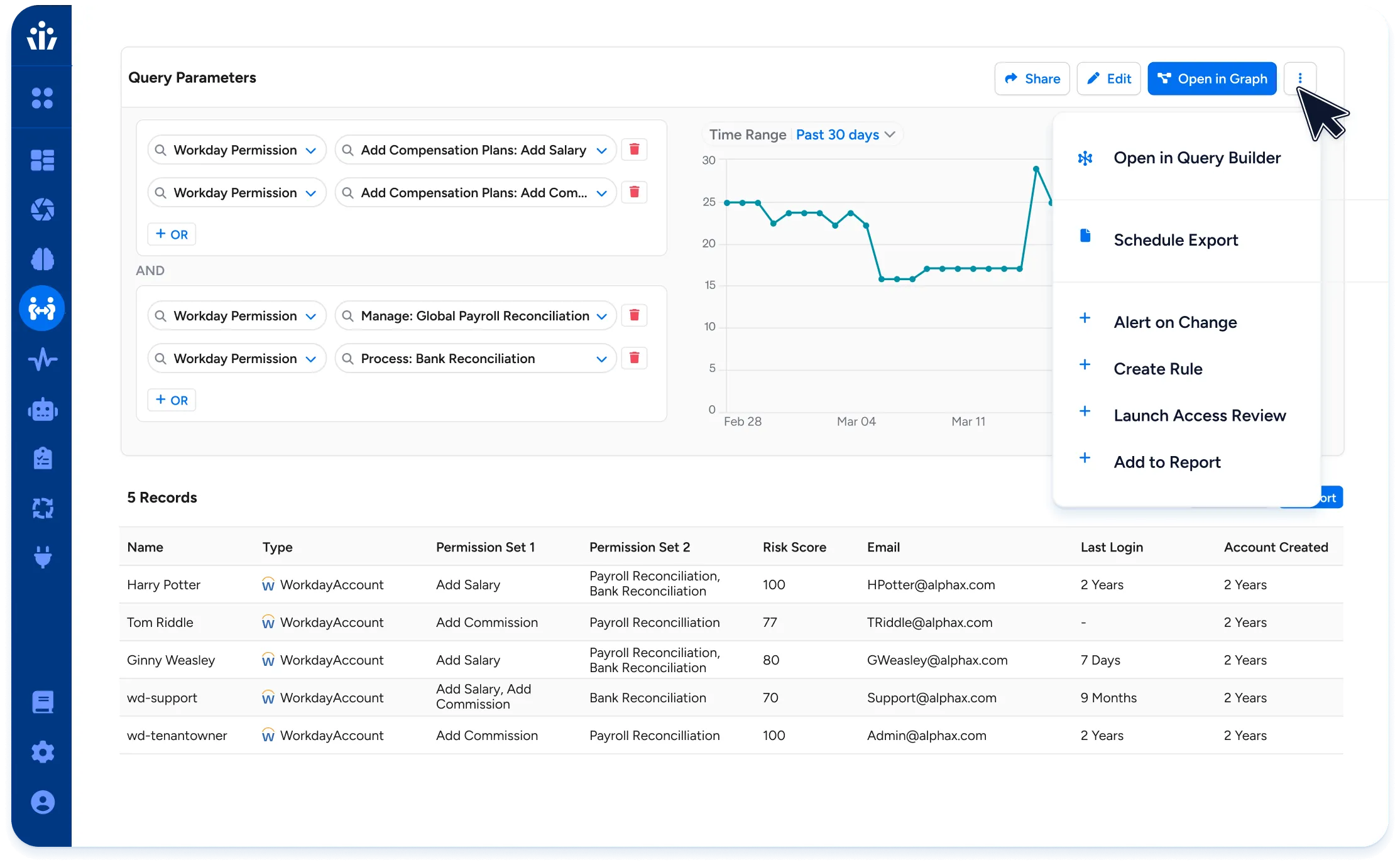This screenshot has height=865, width=1400.
Task: Click the clipboard checklist icon in the sidebar
Action: [42, 459]
